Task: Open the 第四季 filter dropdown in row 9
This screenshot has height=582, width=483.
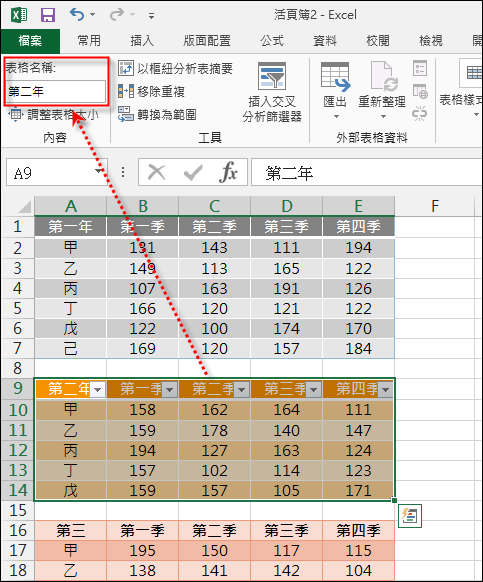Action: click(x=386, y=390)
